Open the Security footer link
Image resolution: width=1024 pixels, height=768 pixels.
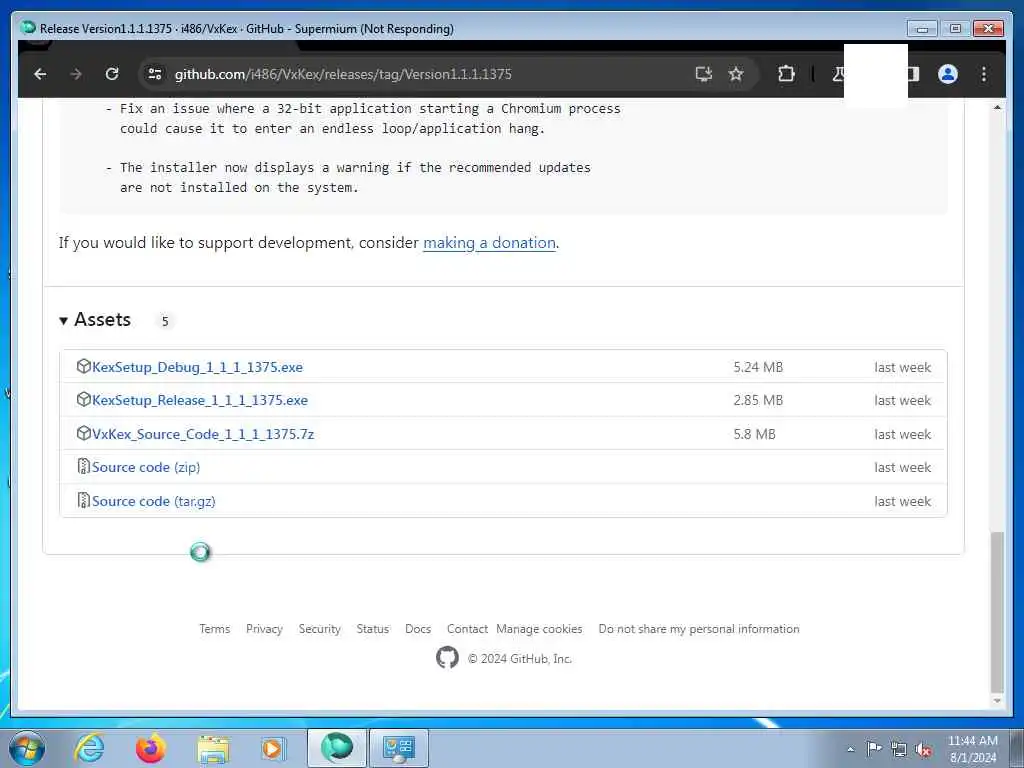319,629
